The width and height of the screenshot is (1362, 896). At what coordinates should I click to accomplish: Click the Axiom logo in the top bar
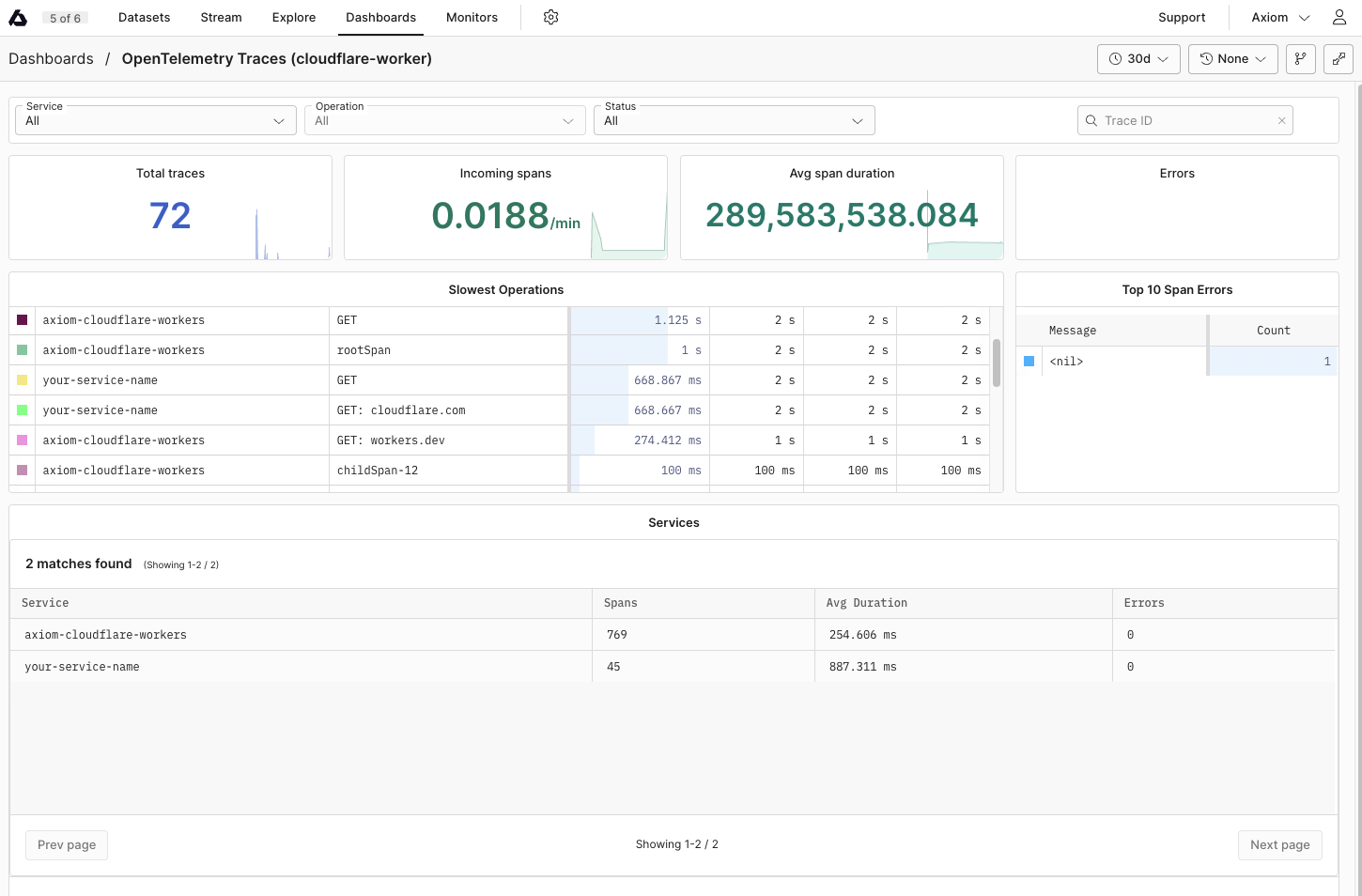point(19,17)
